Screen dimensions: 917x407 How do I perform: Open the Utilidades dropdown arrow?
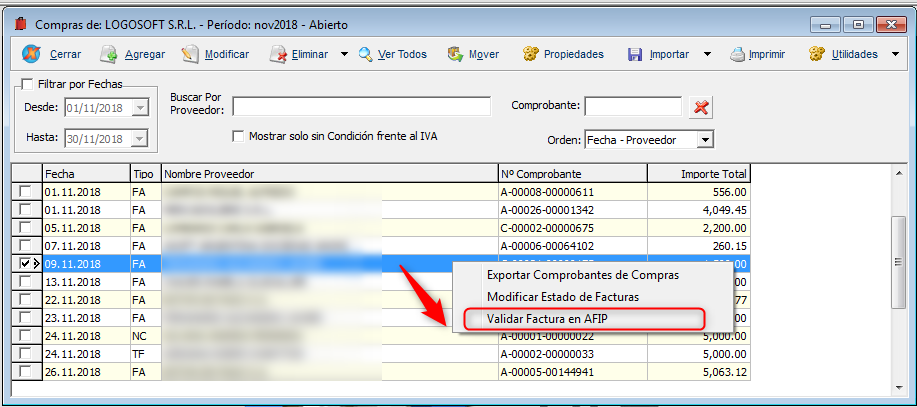click(895, 54)
